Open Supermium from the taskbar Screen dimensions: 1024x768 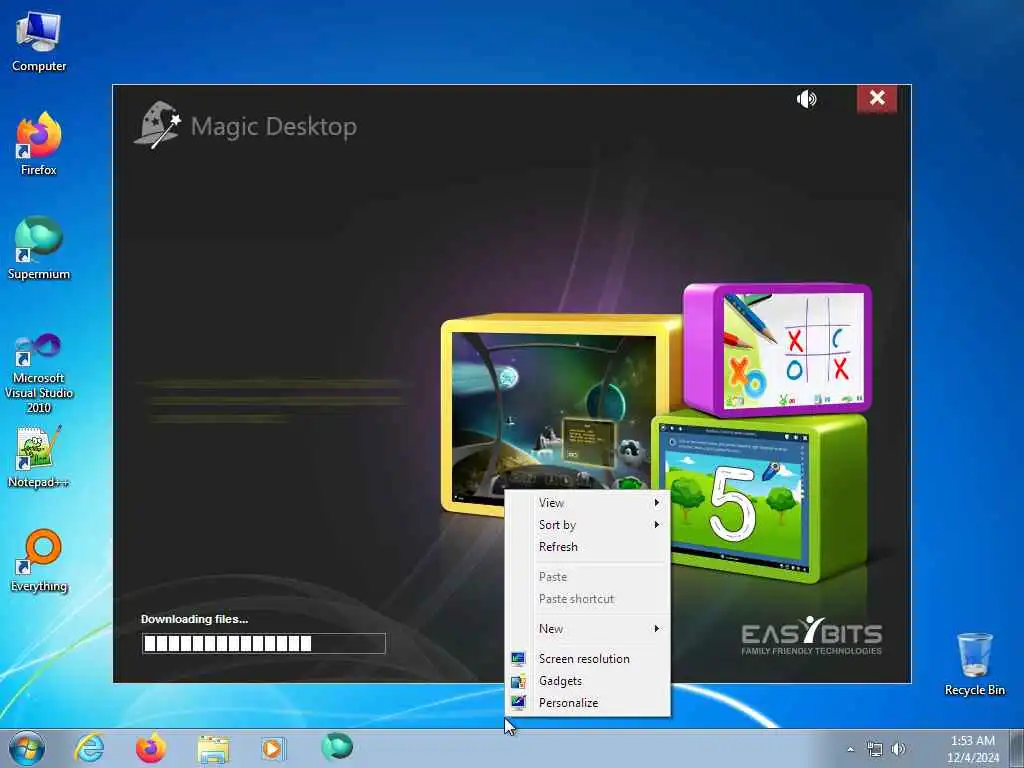[x=337, y=747]
